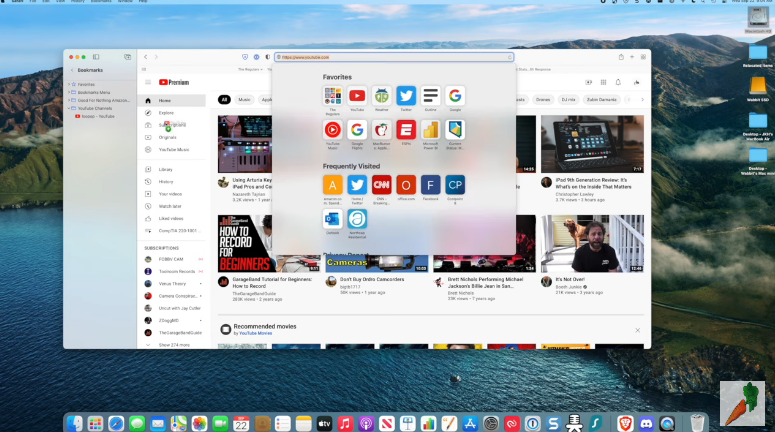Select History in YouTube sidebar
Viewport: 775px width, 432px height.
click(172, 181)
